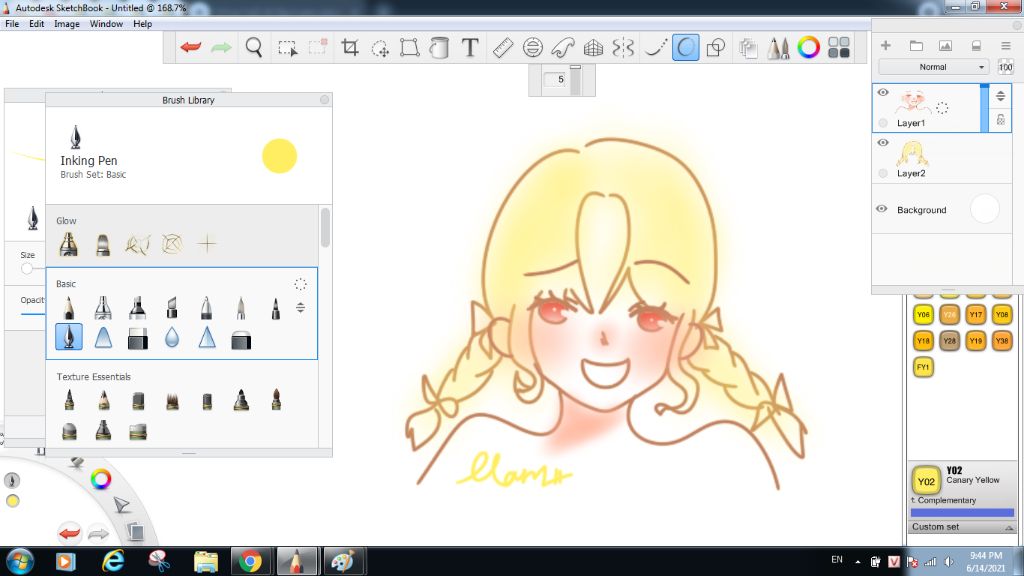Viewport: 1024px width, 576px height.
Task: Expand Layer1 options arrows
Action: 1000,96
